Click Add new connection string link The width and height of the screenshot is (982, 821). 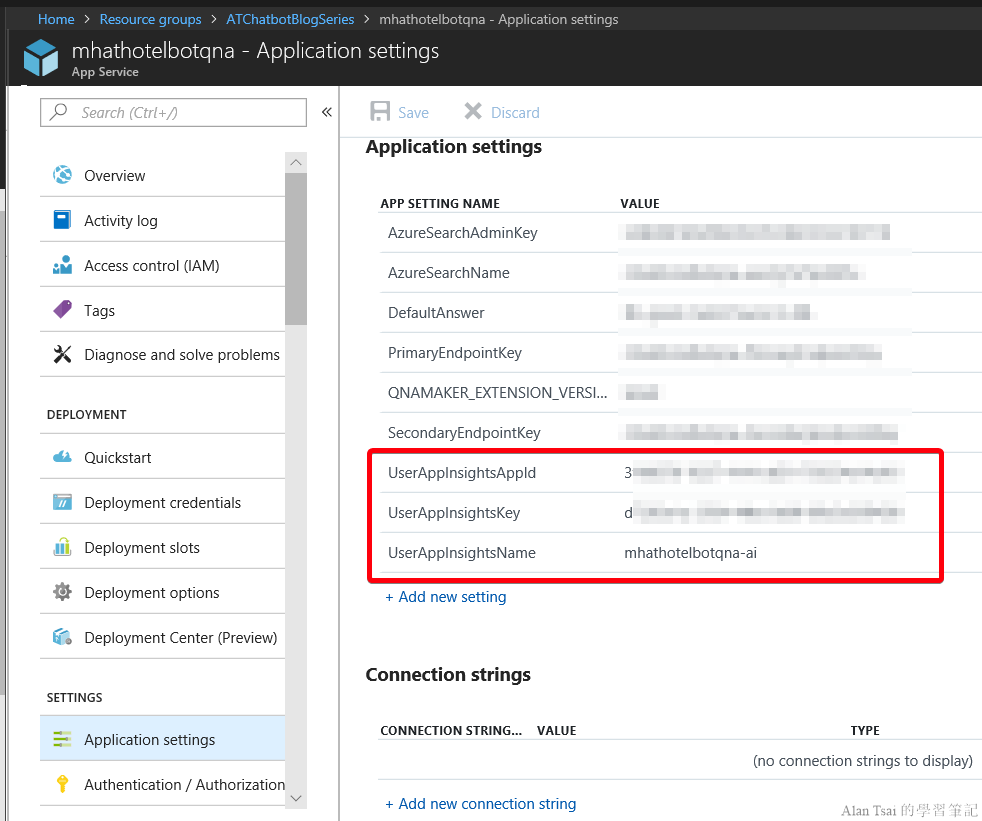tap(480, 803)
